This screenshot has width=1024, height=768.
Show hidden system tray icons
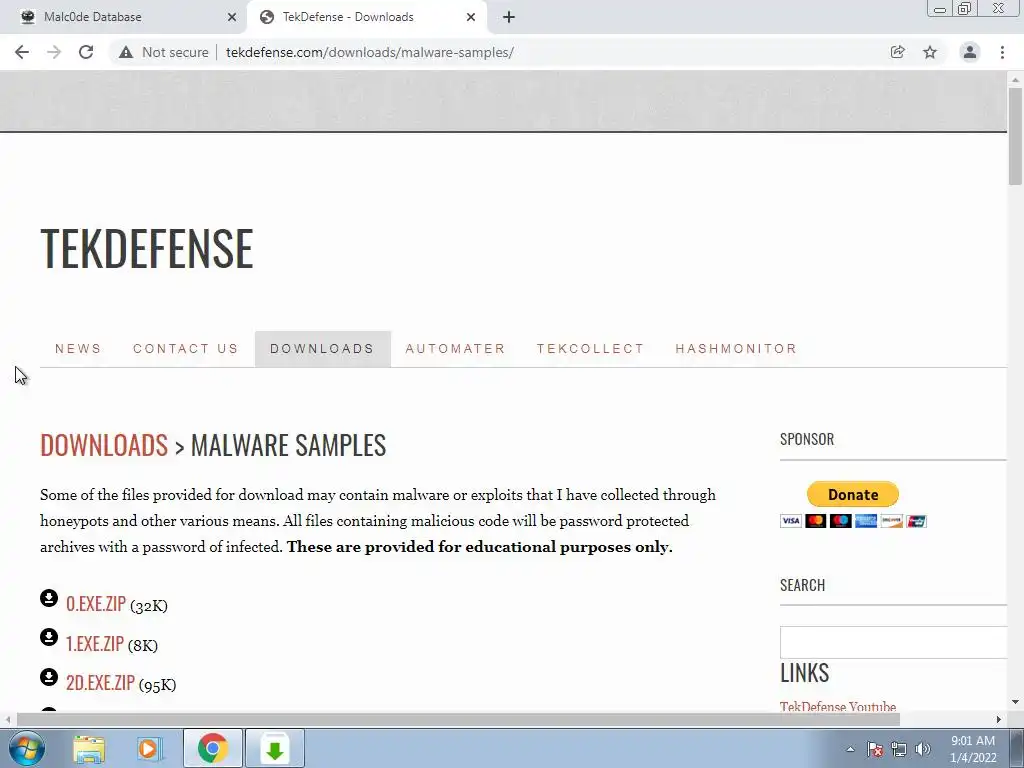[850, 749]
